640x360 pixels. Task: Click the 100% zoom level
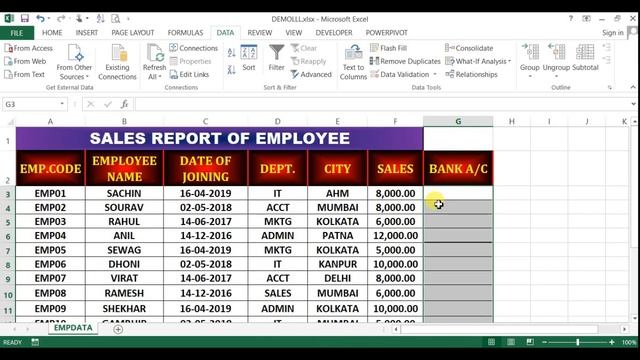[x=629, y=342]
